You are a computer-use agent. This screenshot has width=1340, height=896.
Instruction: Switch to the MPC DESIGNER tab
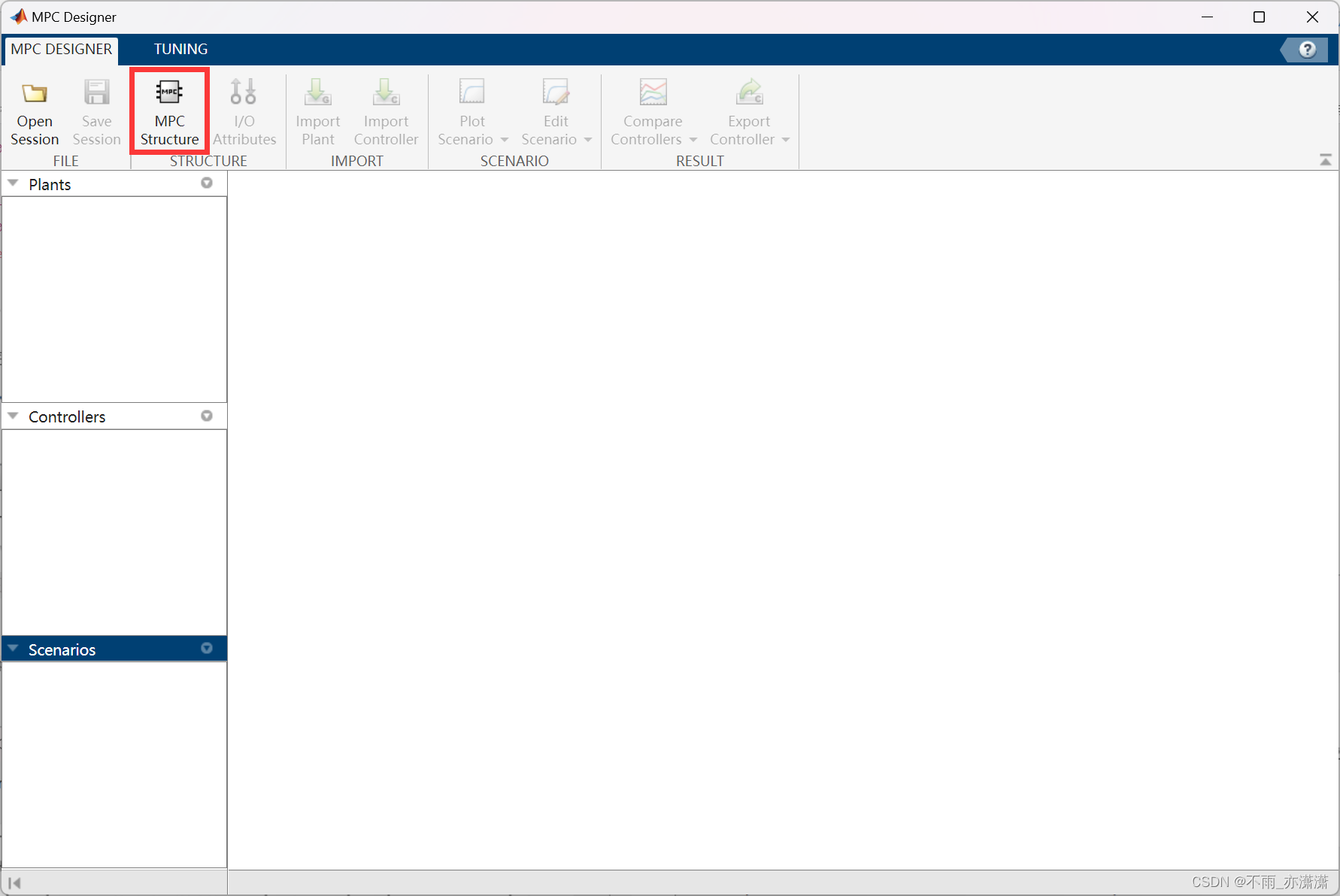point(61,50)
